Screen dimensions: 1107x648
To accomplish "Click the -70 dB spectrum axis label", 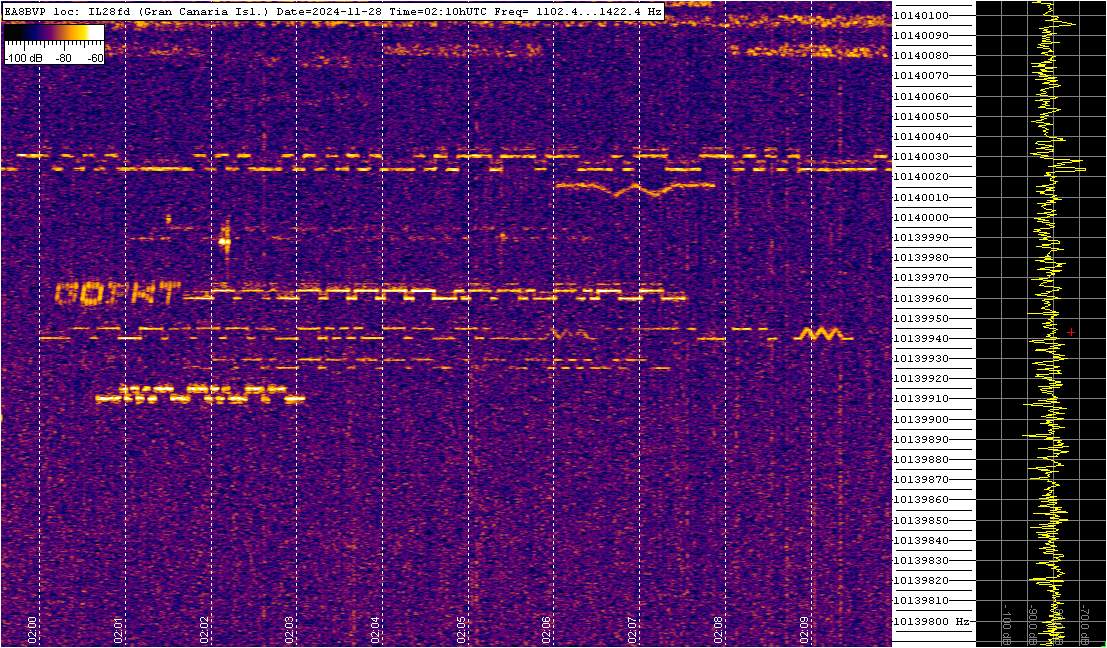I will click(1086, 623).
